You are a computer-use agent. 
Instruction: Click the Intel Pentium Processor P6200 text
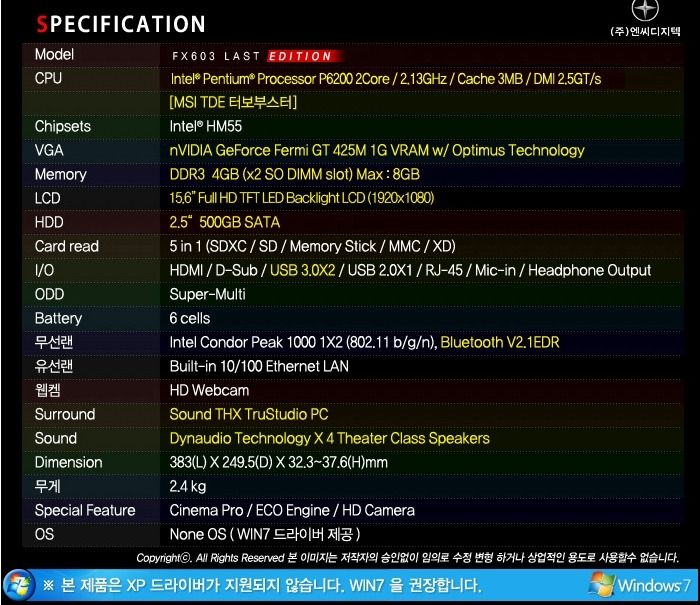point(385,79)
